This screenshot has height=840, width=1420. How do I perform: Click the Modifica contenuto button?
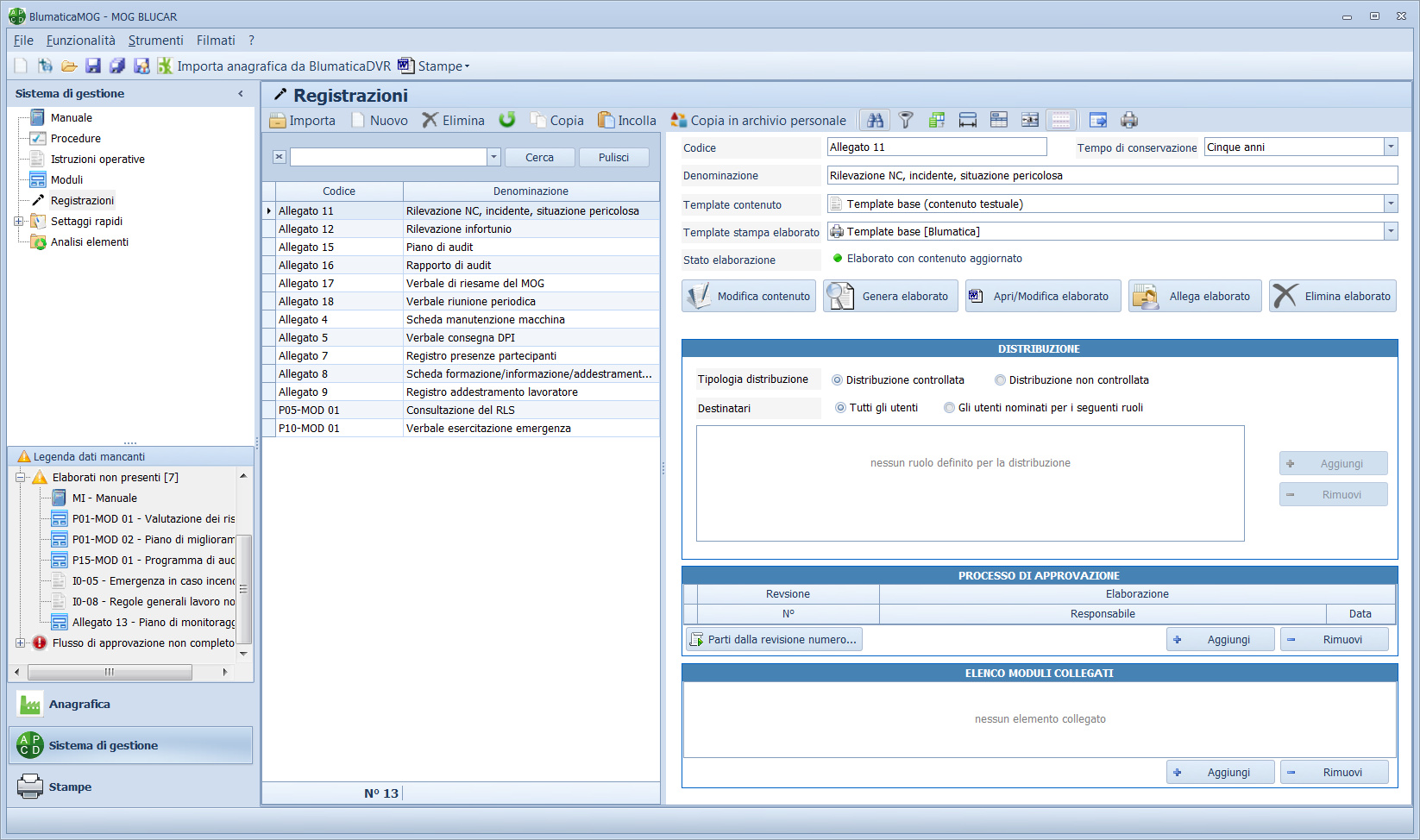coord(749,296)
